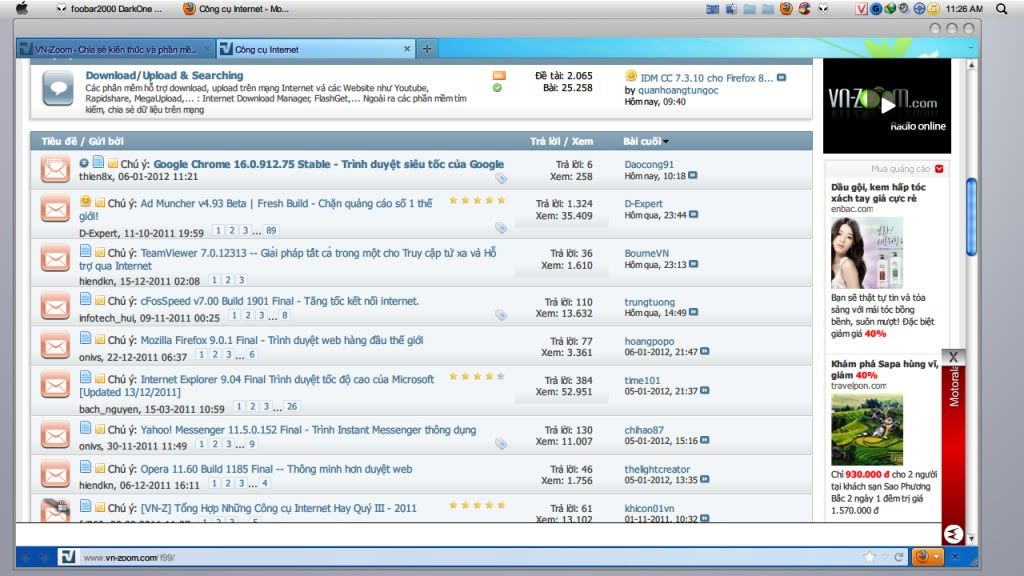Bookmark page with star icon
Screen dimensions: 1024x576
(869, 557)
